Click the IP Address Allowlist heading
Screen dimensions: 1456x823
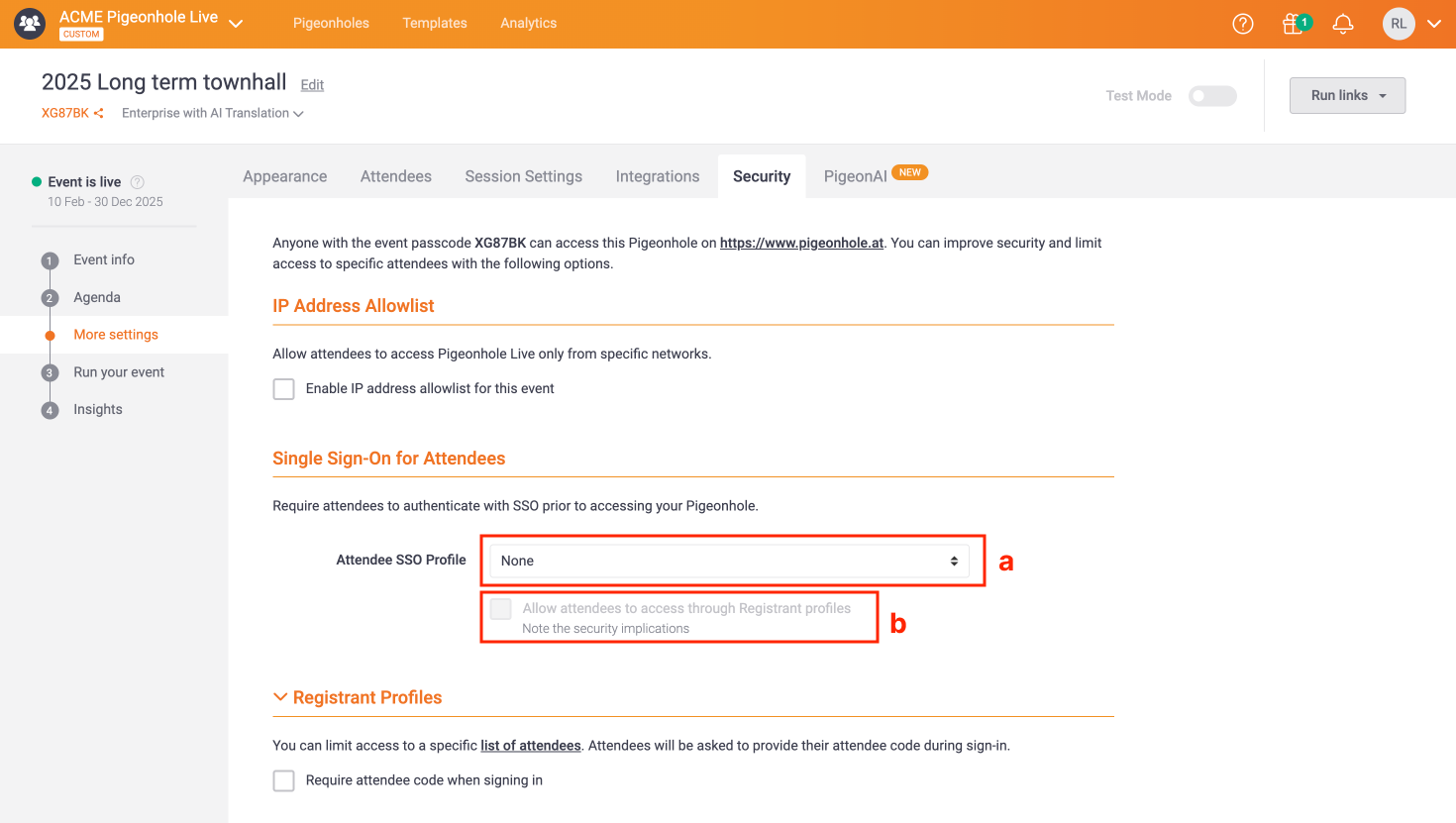(x=354, y=306)
